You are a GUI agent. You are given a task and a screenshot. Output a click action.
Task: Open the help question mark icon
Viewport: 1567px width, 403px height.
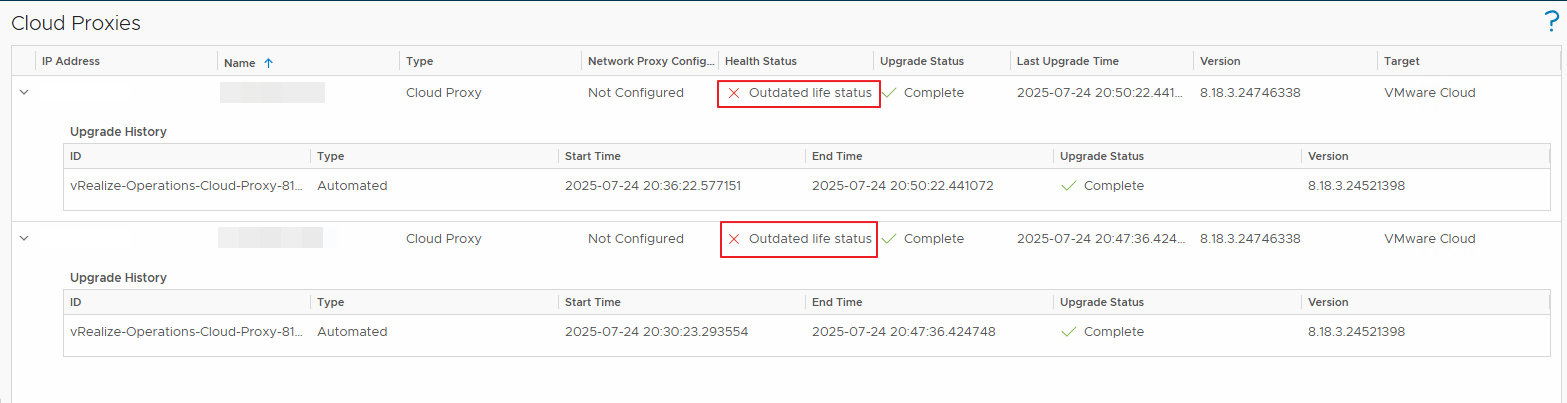click(1551, 23)
